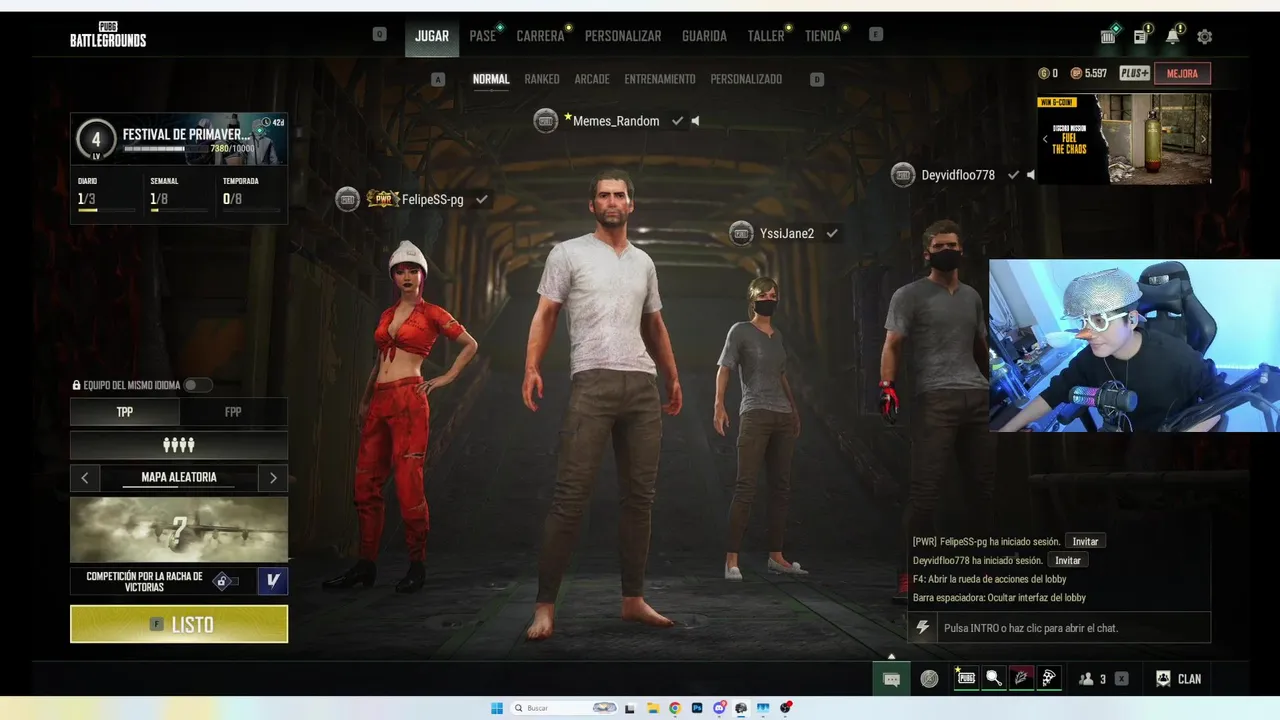
Task: Select the frying pan emote slot
Action: tap(994, 678)
